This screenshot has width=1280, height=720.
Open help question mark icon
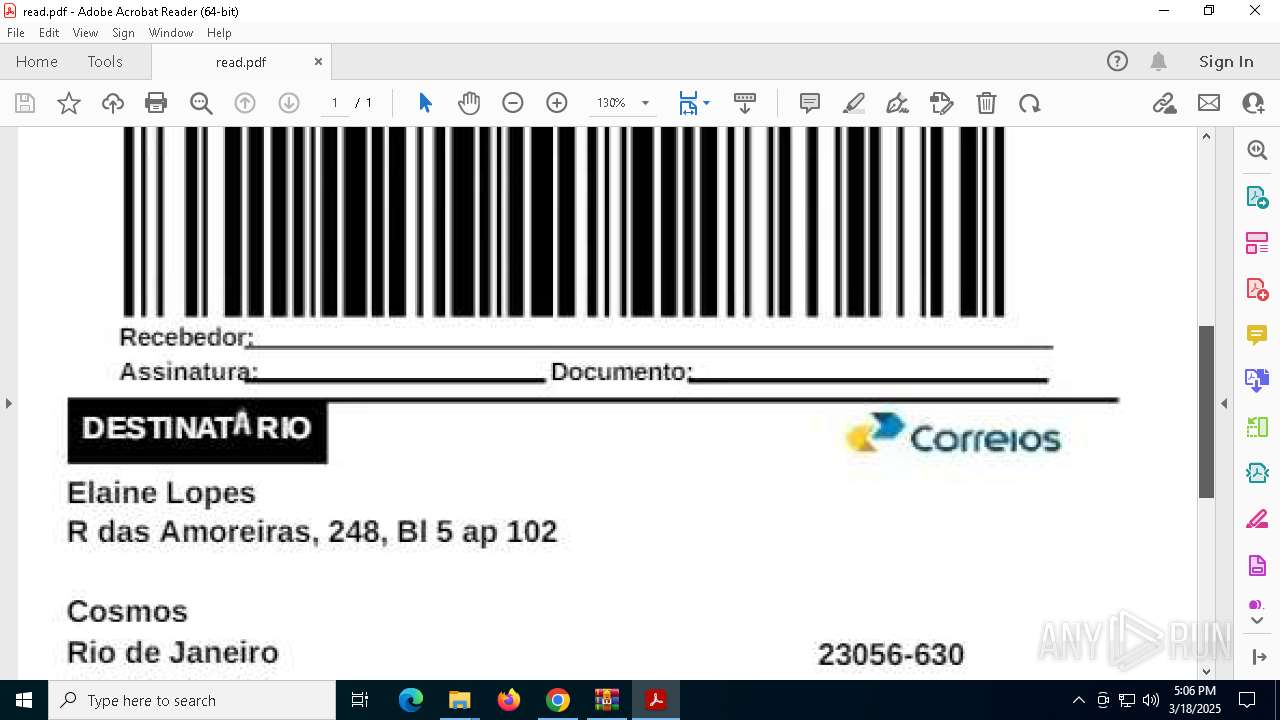click(x=1117, y=61)
